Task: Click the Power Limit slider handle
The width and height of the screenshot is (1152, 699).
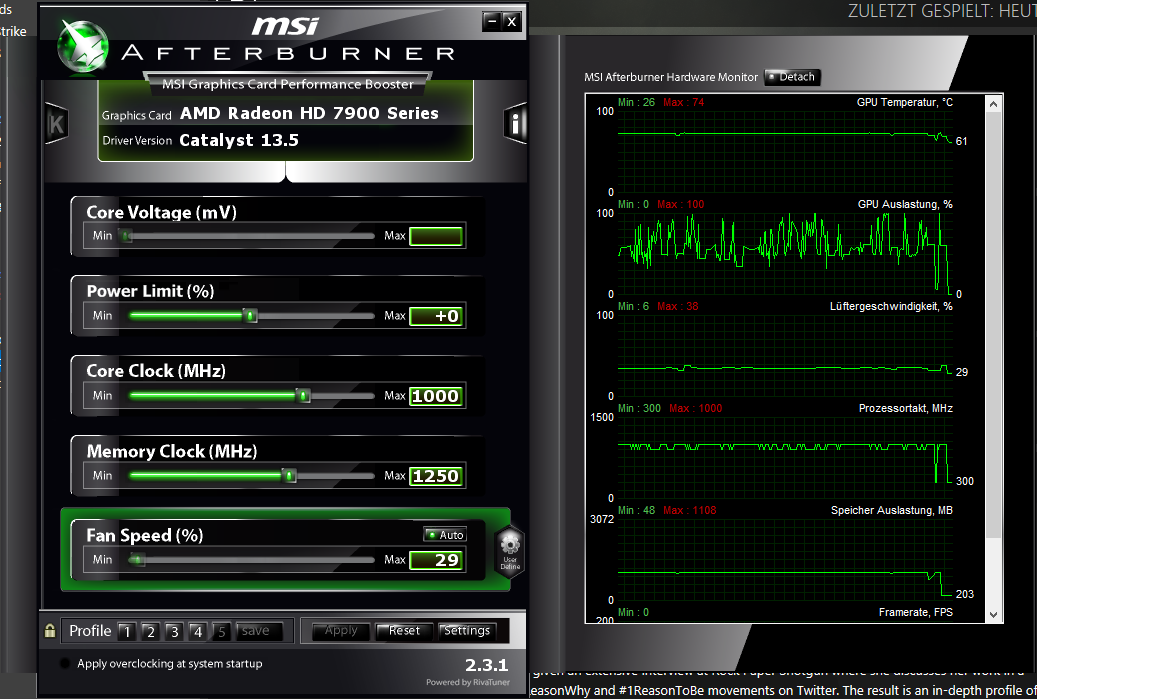Action: (x=251, y=316)
